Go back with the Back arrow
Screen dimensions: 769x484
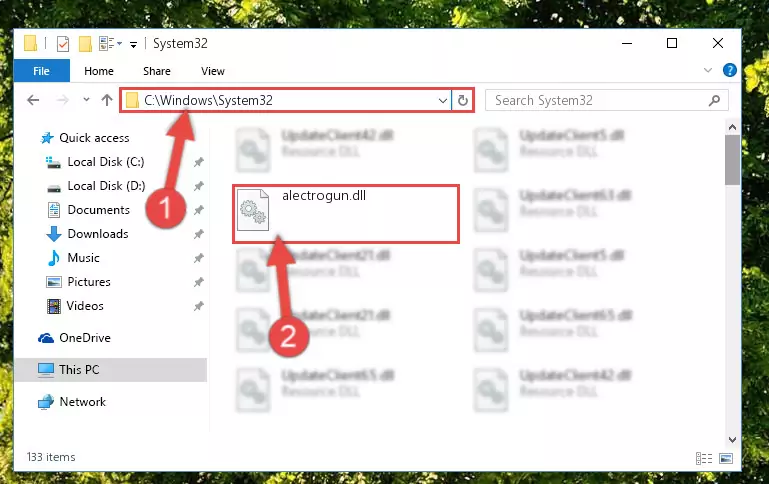click(x=33, y=100)
